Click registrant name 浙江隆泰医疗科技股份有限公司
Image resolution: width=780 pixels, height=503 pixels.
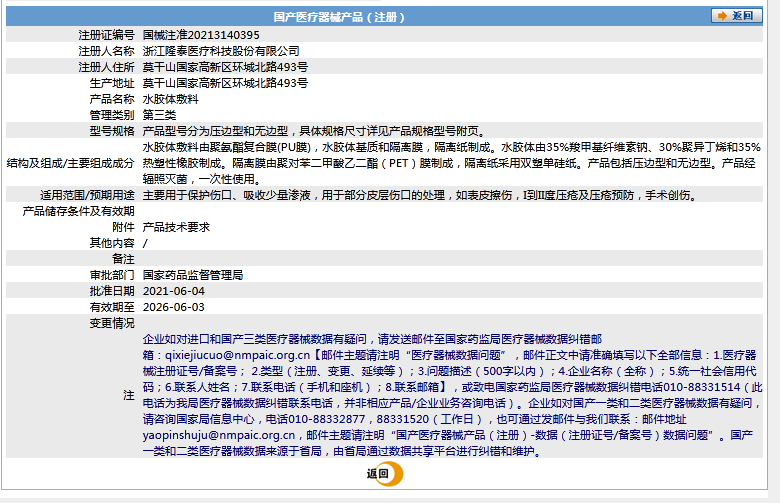click(221, 51)
